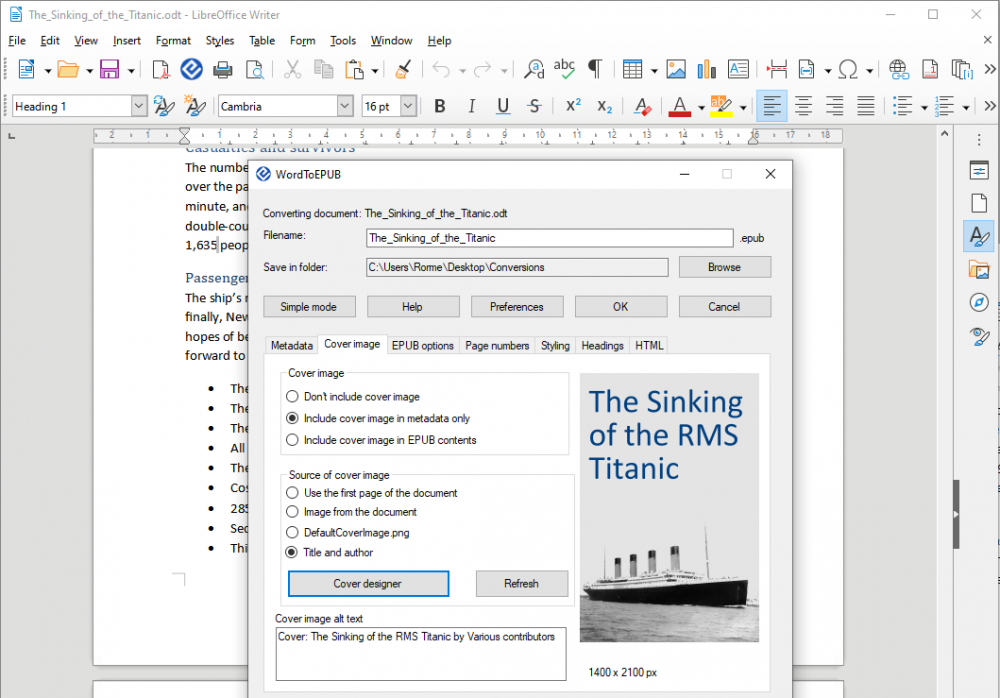Click the Browse button

[x=724, y=267]
